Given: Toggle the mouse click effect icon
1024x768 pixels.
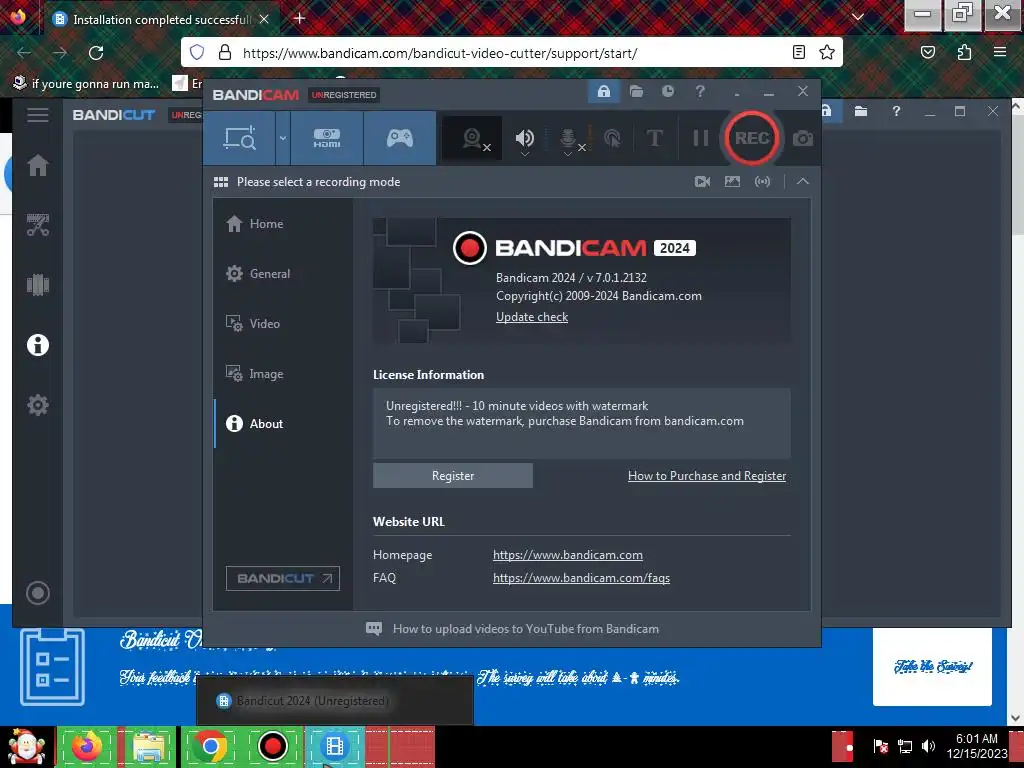Looking at the screenshot, I should tap(612, 138).
